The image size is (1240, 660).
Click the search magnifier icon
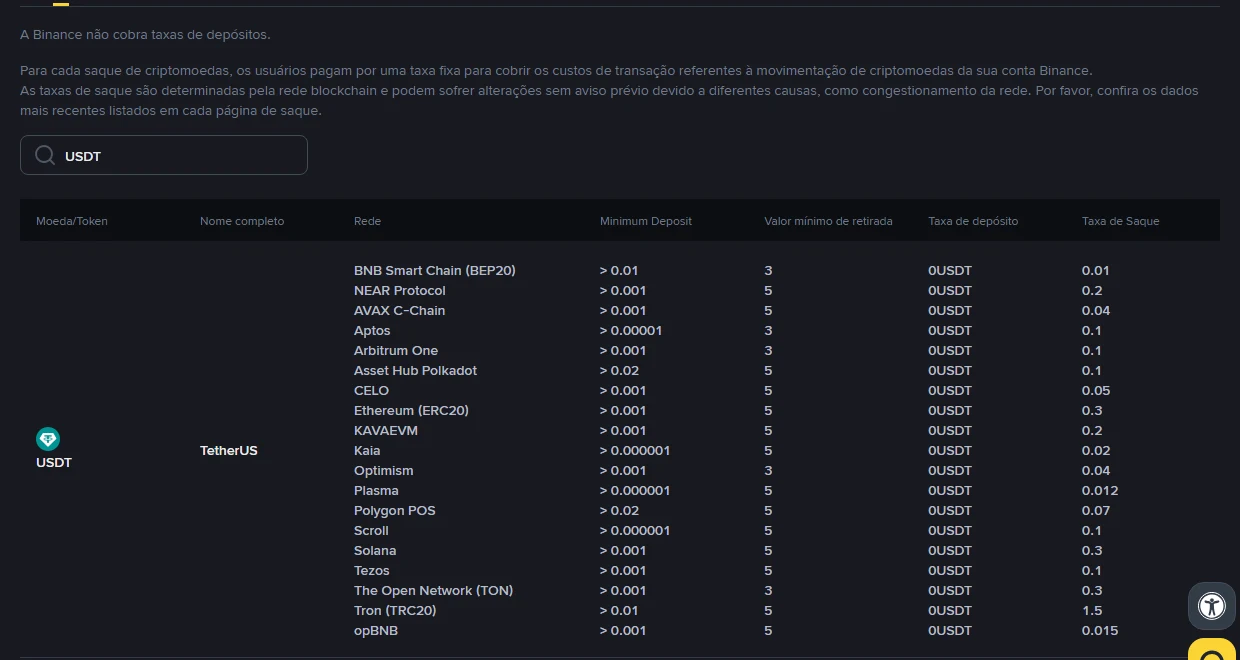tap(45, 155)
